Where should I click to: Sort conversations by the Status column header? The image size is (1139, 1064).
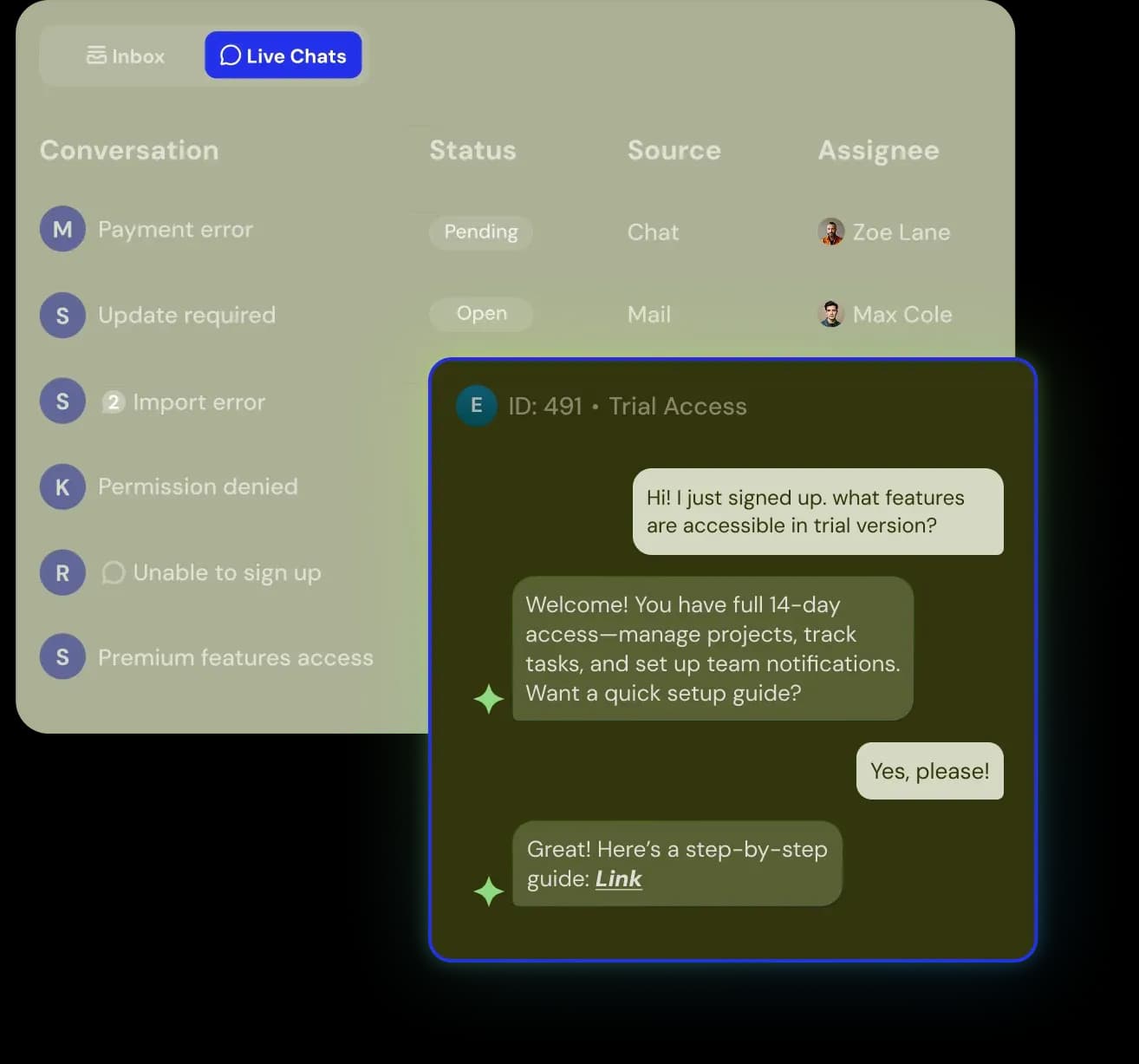pyautogui.click(x=472, y=150)
